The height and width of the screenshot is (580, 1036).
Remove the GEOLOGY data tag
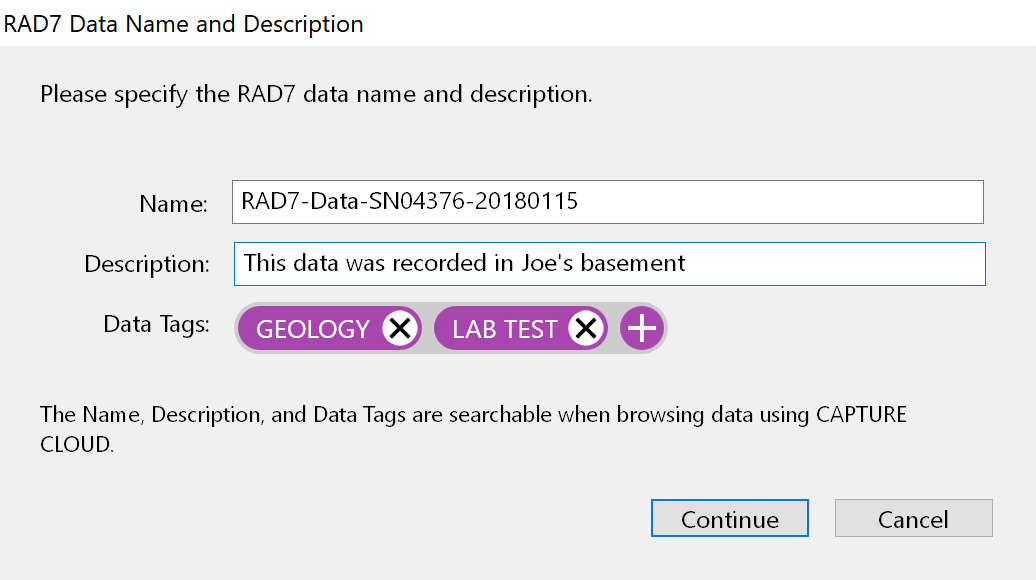coord(400,329)
